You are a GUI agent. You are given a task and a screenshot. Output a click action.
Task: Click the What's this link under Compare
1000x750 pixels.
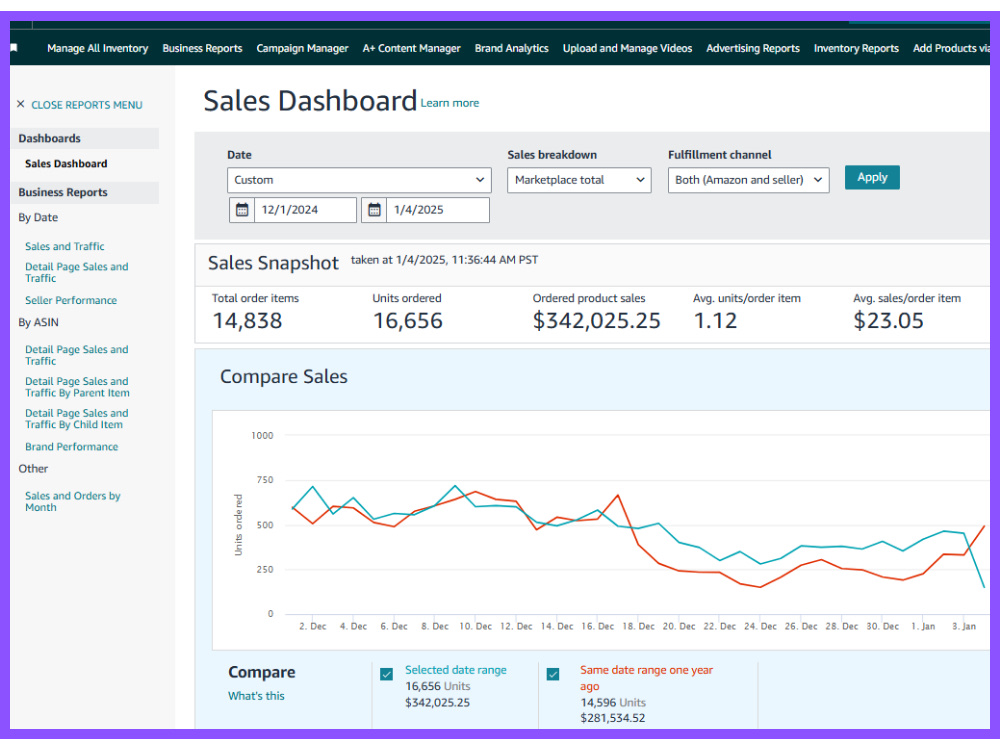(256, 696)
